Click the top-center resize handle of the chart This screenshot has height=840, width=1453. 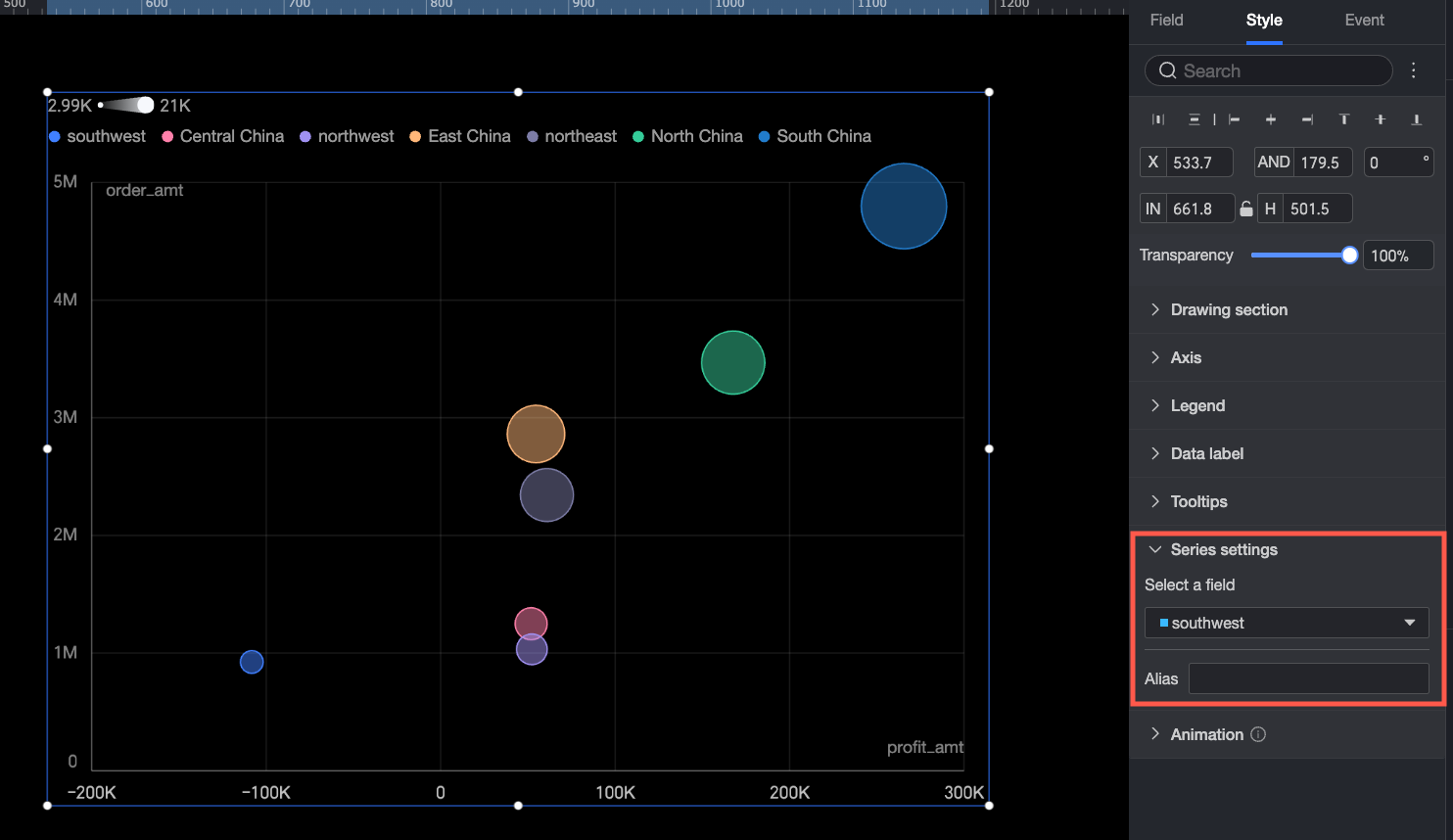point(518,92)
